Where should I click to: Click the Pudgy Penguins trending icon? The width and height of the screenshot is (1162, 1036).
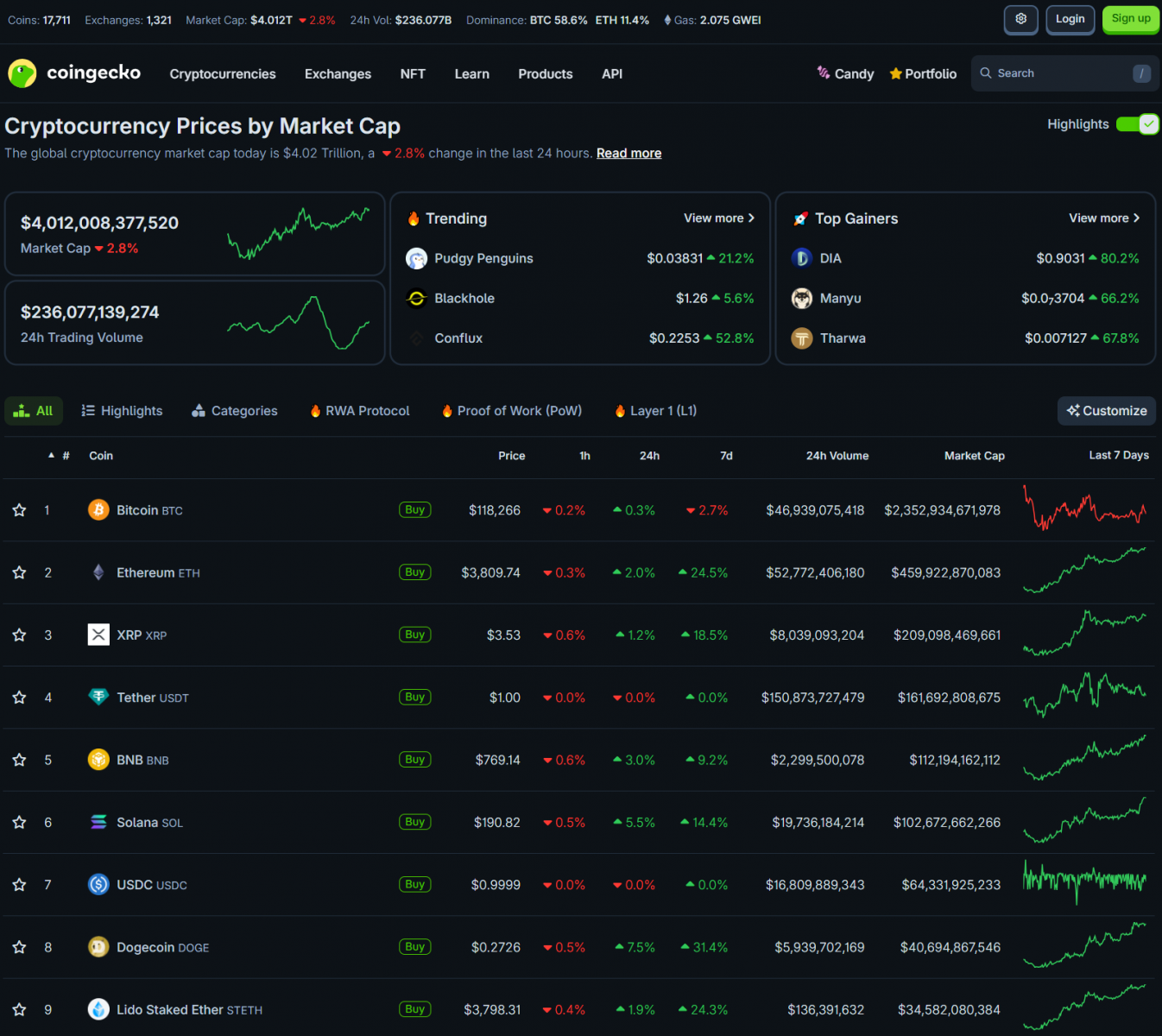pos(417,258)
